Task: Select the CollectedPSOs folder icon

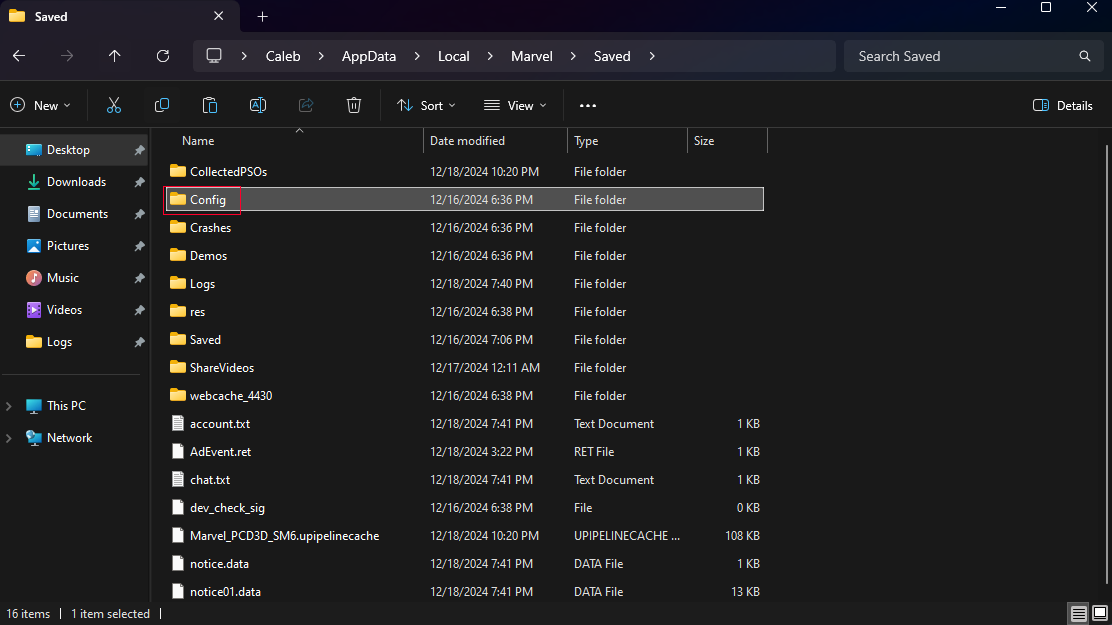Action: click(x=178, y=171)
